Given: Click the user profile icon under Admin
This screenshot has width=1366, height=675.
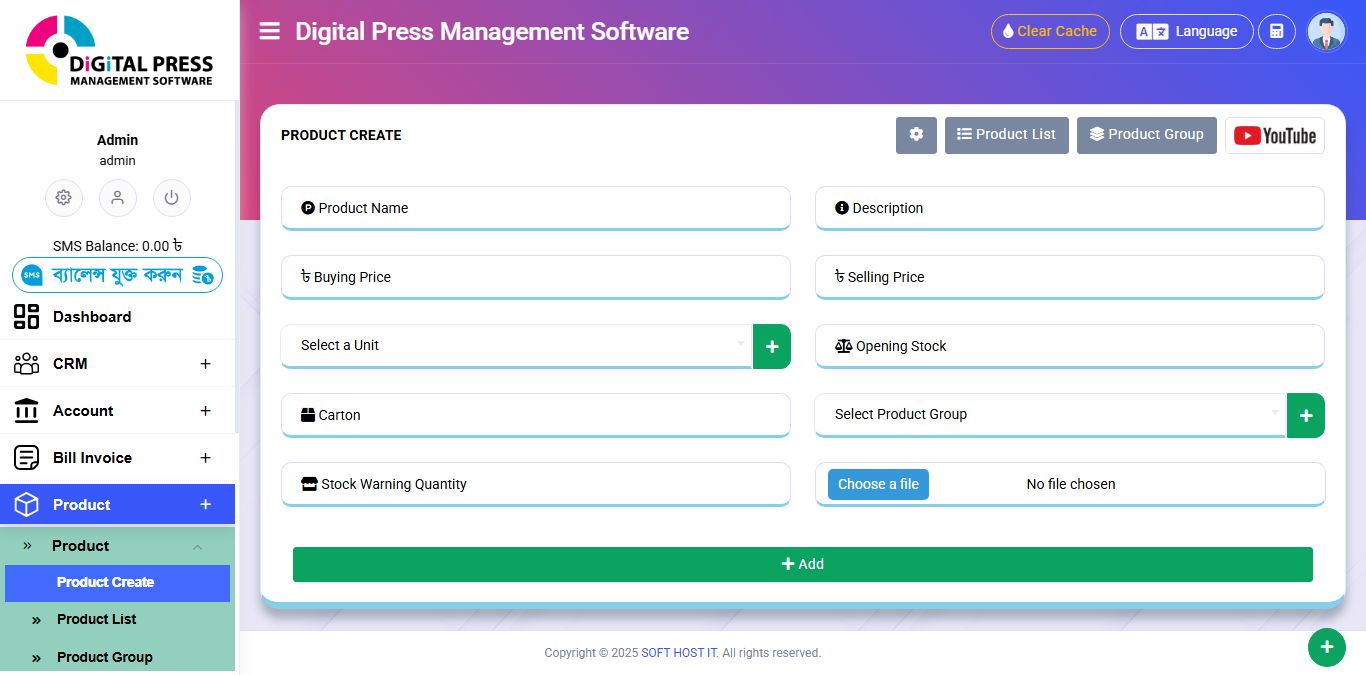Looking at the screenshot, I should coord(118,197).
